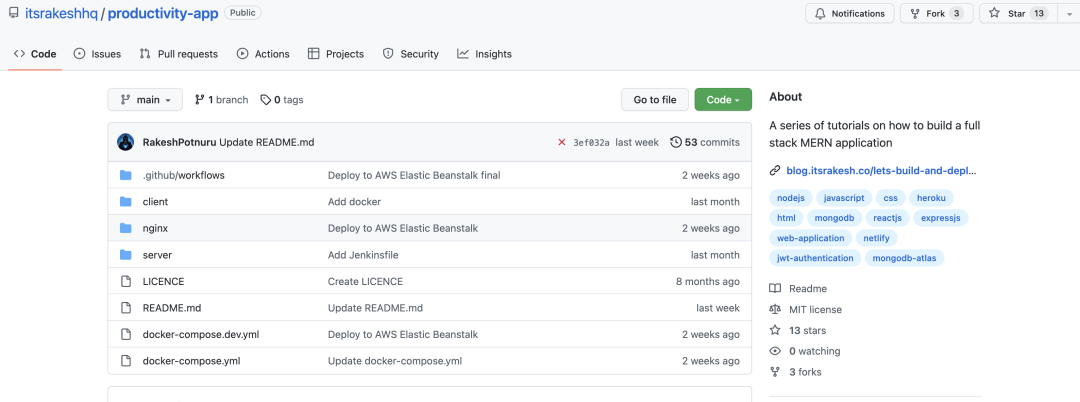The width and height of the screenshot is (1080, 402).
Task: Click the Go to file button
Action: 654,100
